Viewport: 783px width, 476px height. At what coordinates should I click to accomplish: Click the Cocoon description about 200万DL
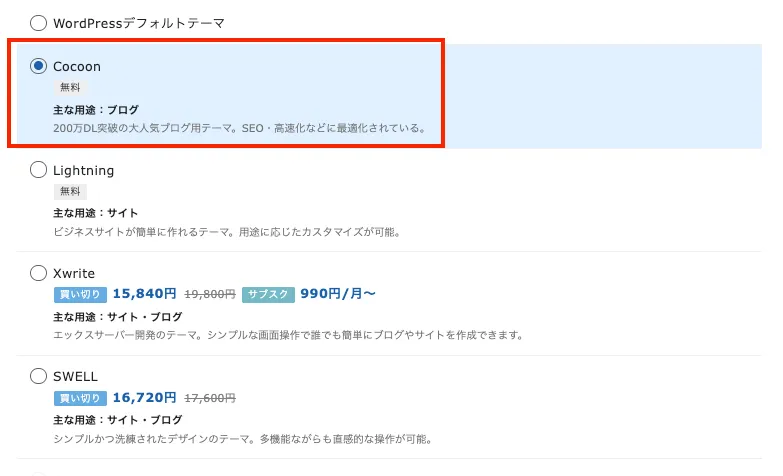240,128
